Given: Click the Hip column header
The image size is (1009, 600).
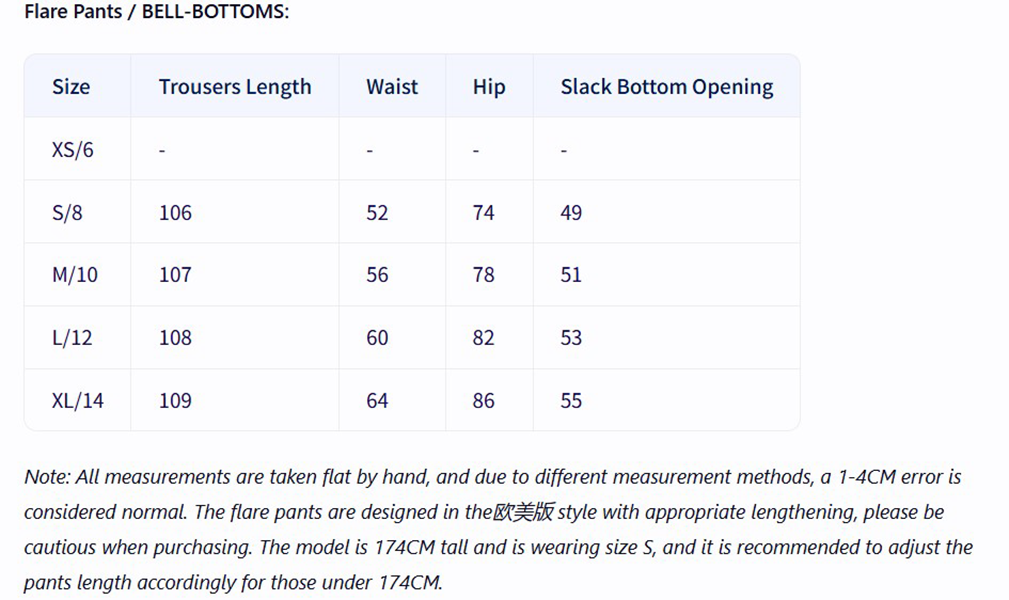Looking at the screenshot, I should 489,87.
